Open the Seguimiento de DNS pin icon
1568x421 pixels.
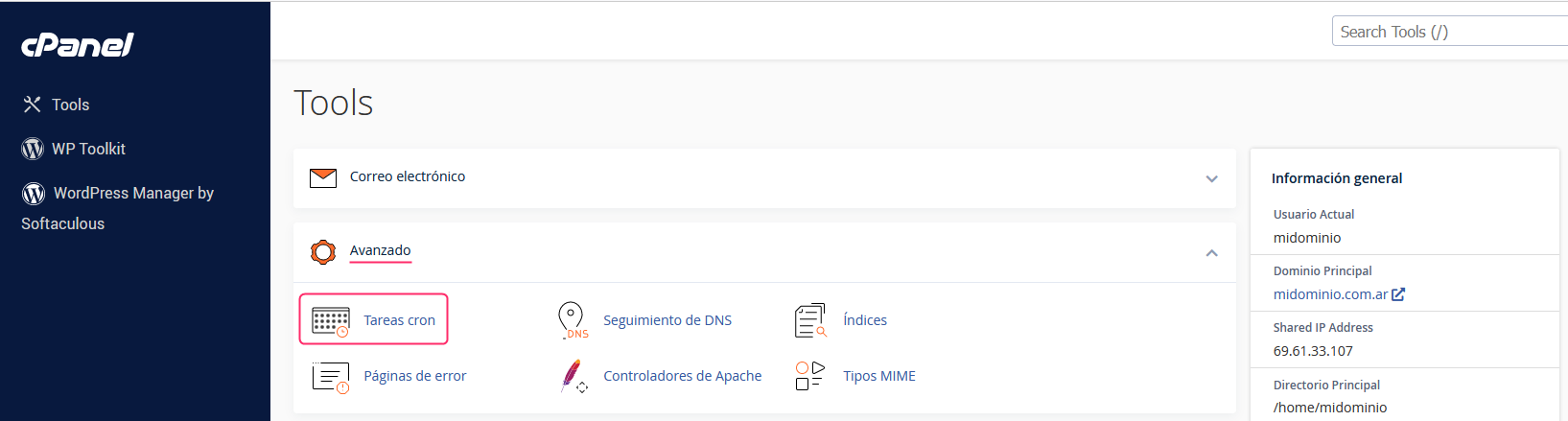pyautogui.click(x=572, y=320)
